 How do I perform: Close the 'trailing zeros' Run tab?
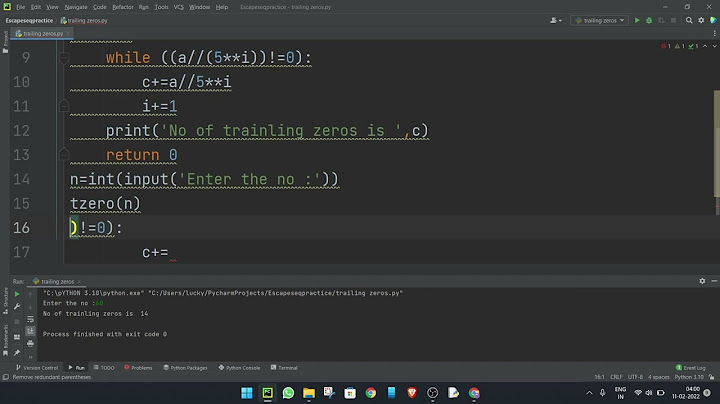79,281
